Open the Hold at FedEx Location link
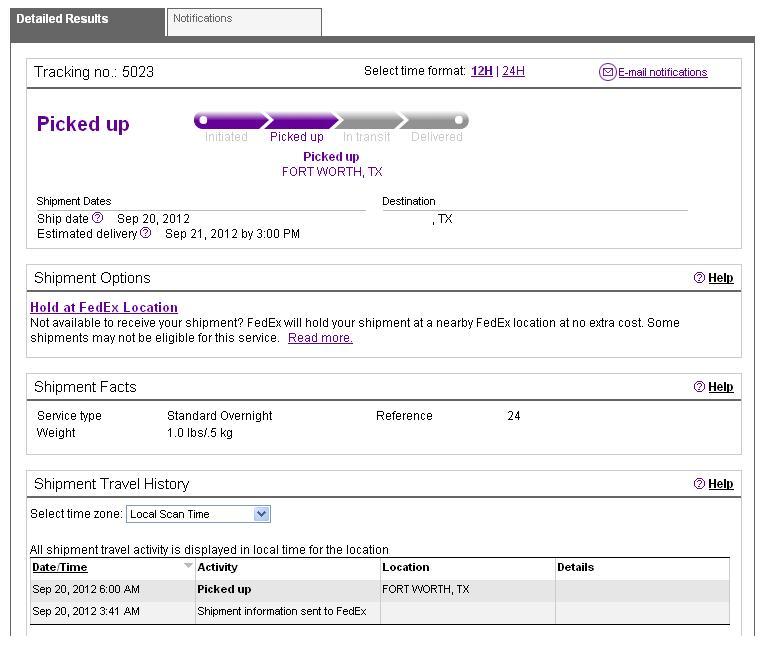Viewport: 760px width, 646px height. pyautogui.click(x=104, y=307)
